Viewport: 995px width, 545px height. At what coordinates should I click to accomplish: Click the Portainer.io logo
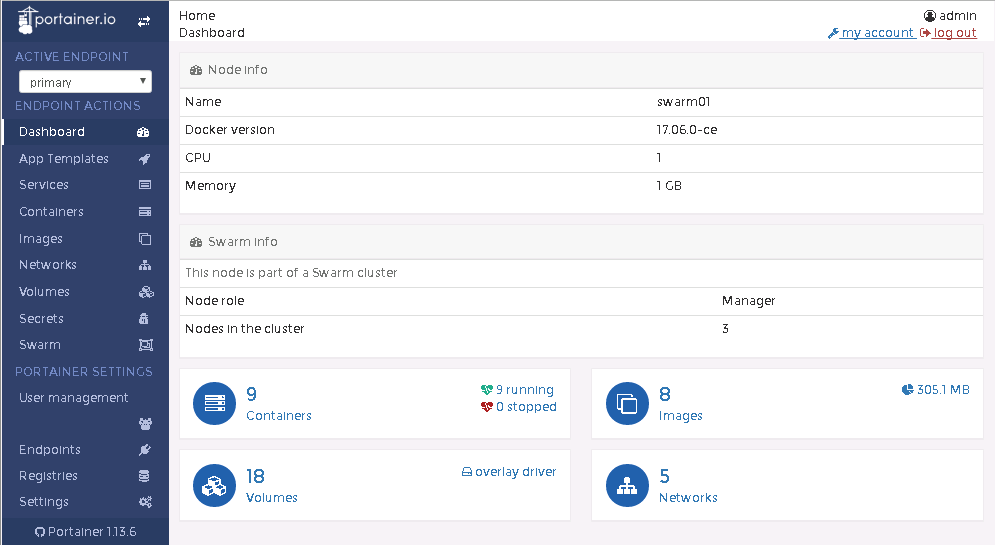point(67,20)
